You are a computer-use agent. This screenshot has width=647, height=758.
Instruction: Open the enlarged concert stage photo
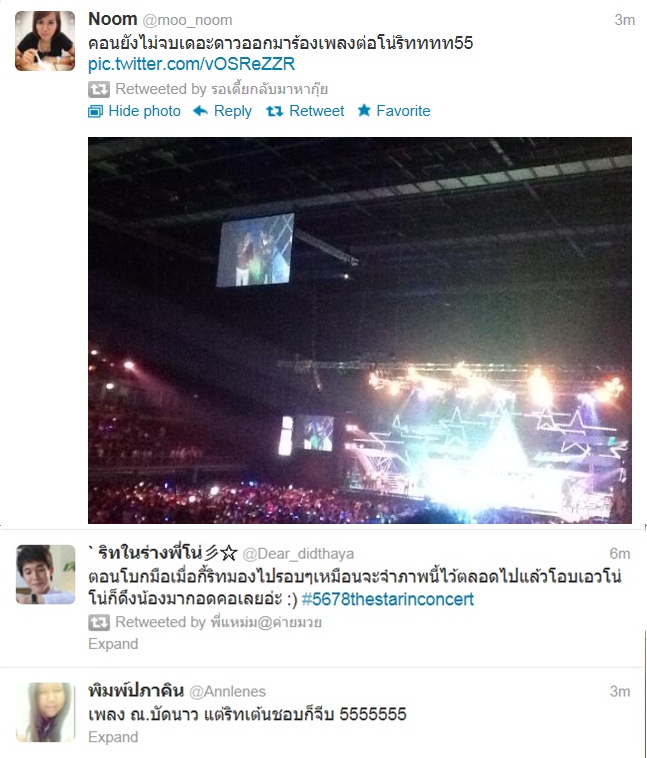[360, 330]
